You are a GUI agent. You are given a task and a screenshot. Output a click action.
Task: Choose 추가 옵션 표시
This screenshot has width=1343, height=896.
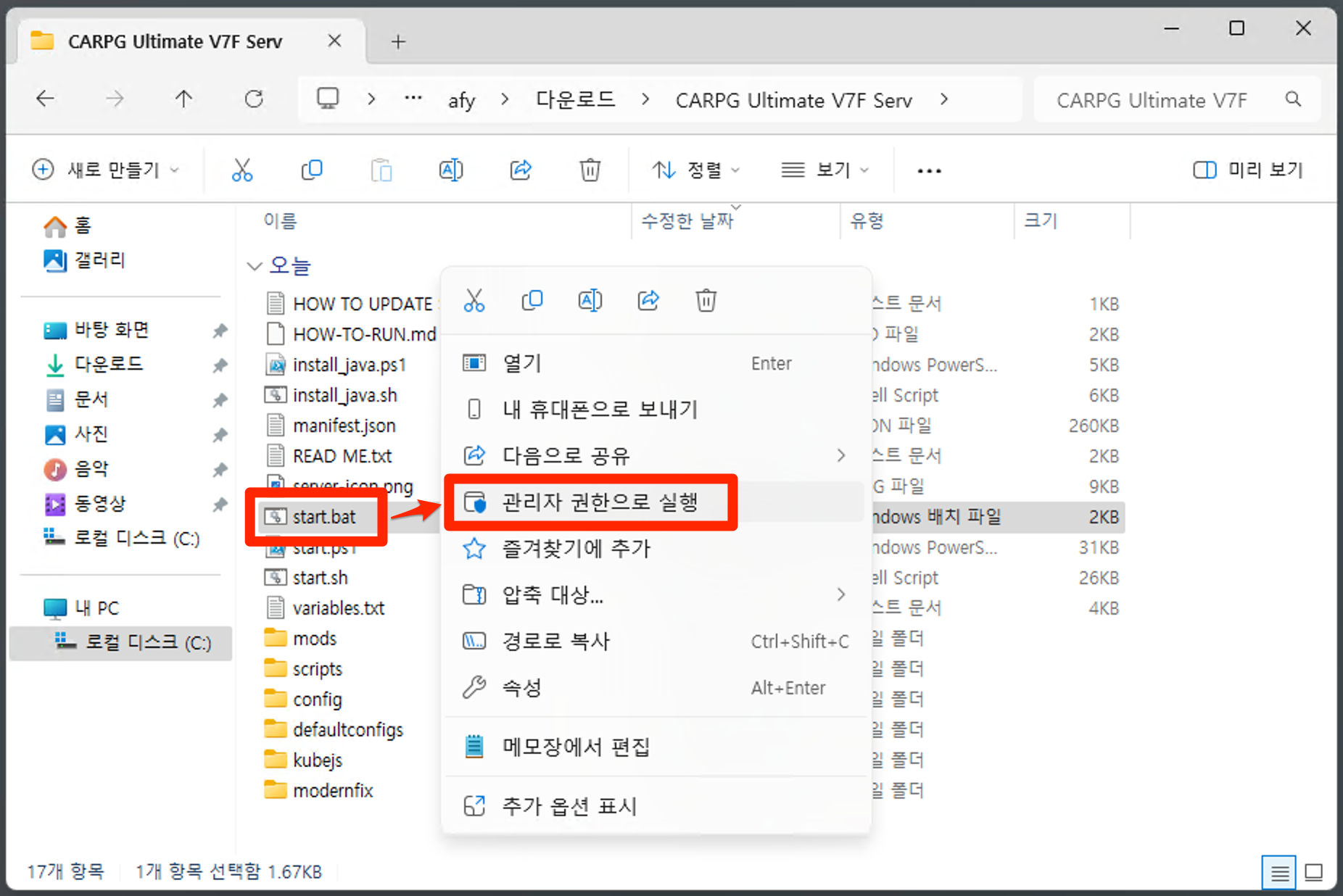click(655, 806)
